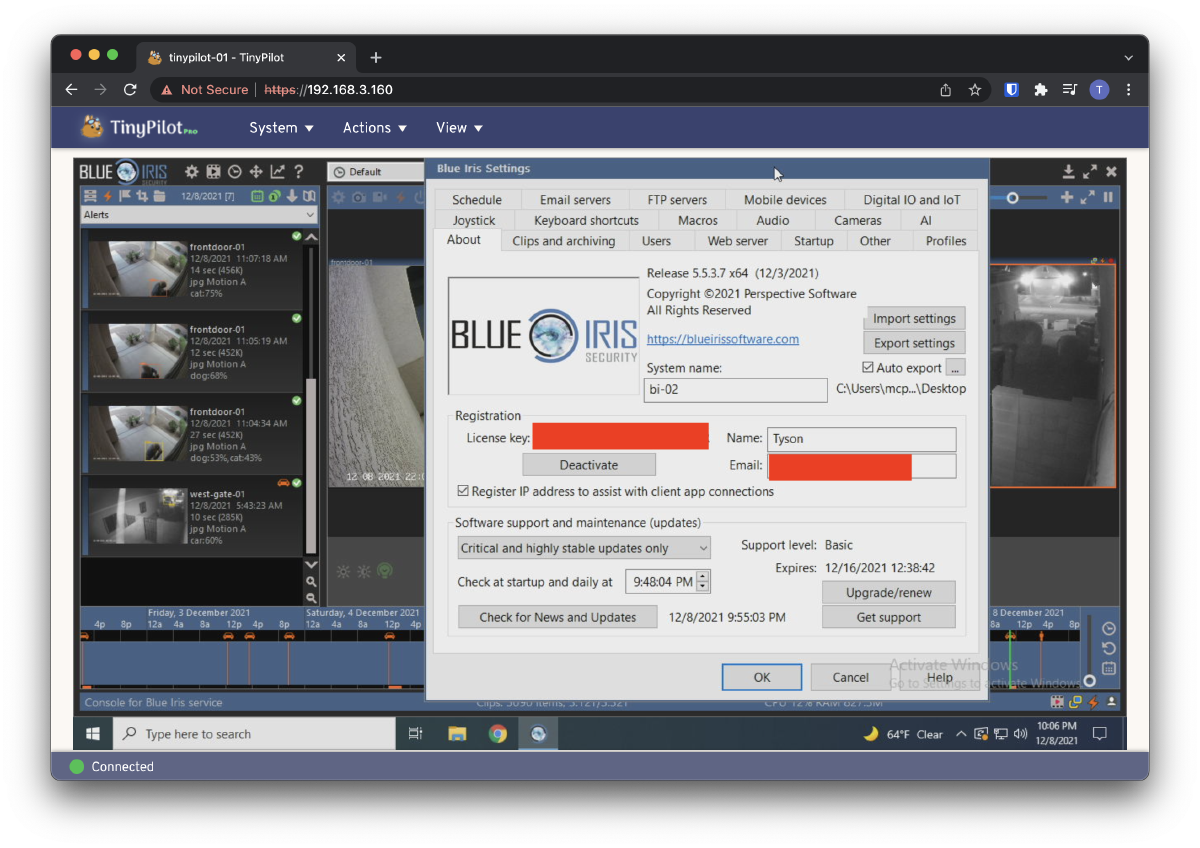Select the clock icon in the Blue Iris toolbar
Viewport: 1200px width, 848px height.
coord(235,172)
